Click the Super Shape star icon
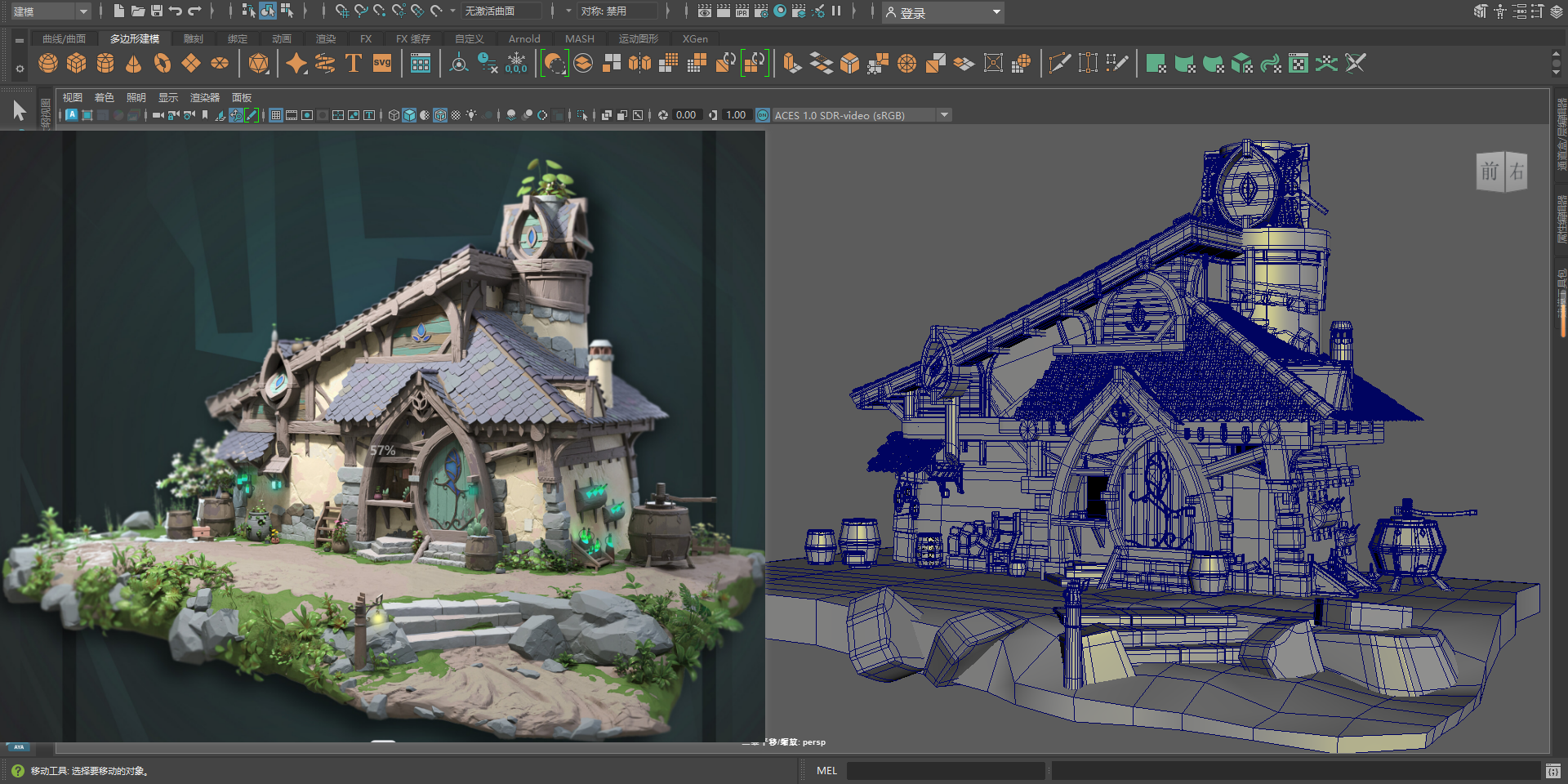Image resolution: width=1568 pixels, height=784 pixels. pos(296,63)
